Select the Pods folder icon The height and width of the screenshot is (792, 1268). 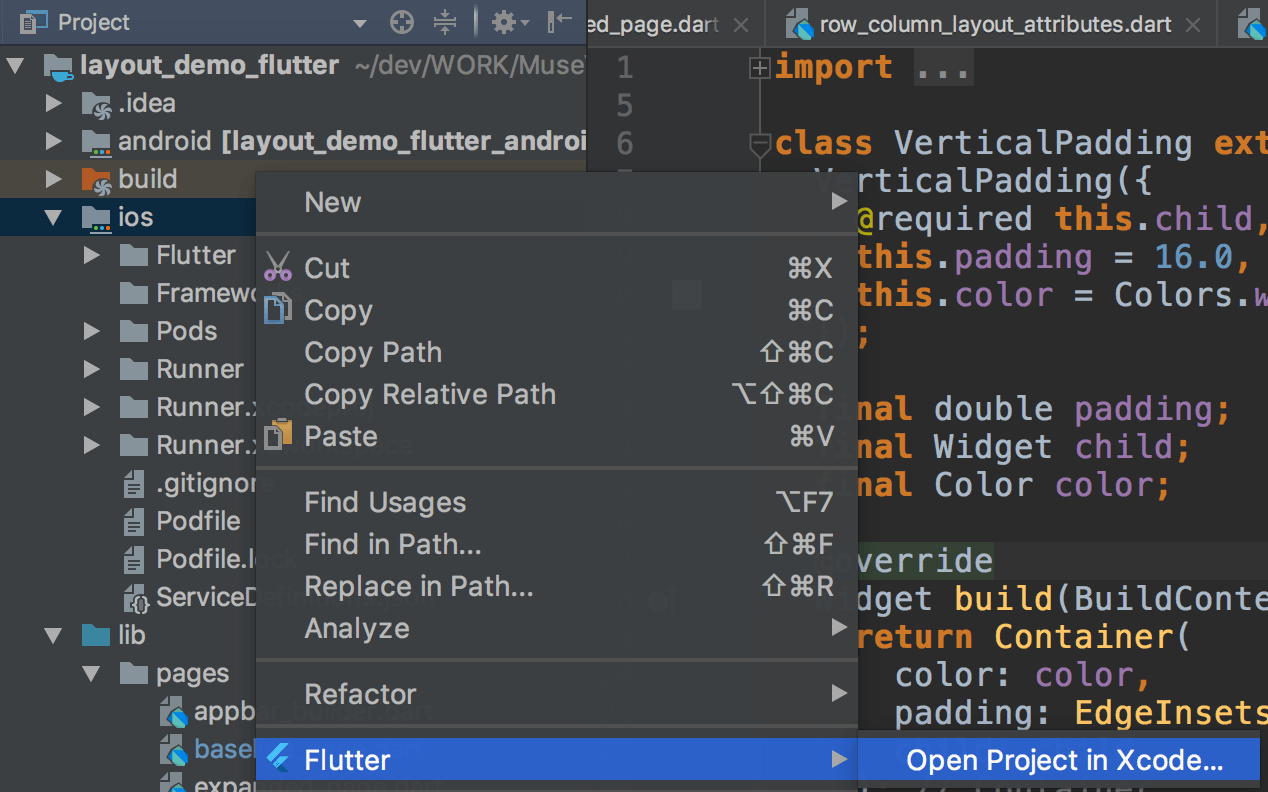pyautogui.click(x=134, y=331)
